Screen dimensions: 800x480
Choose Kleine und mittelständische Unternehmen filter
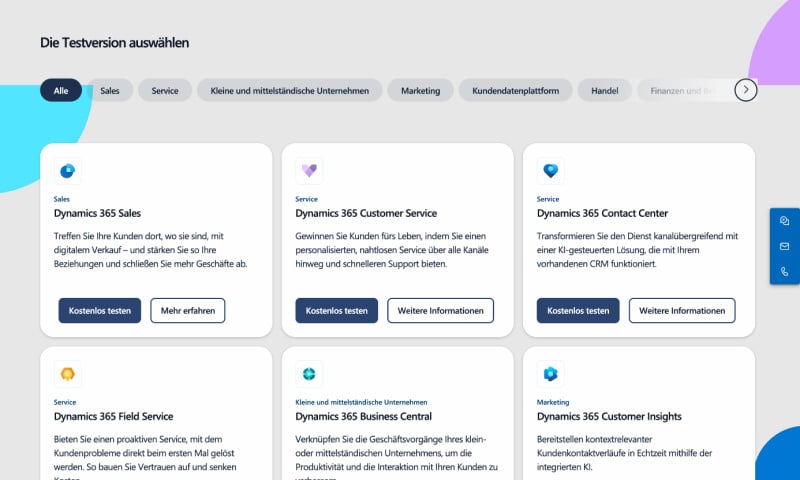[290, 90]
